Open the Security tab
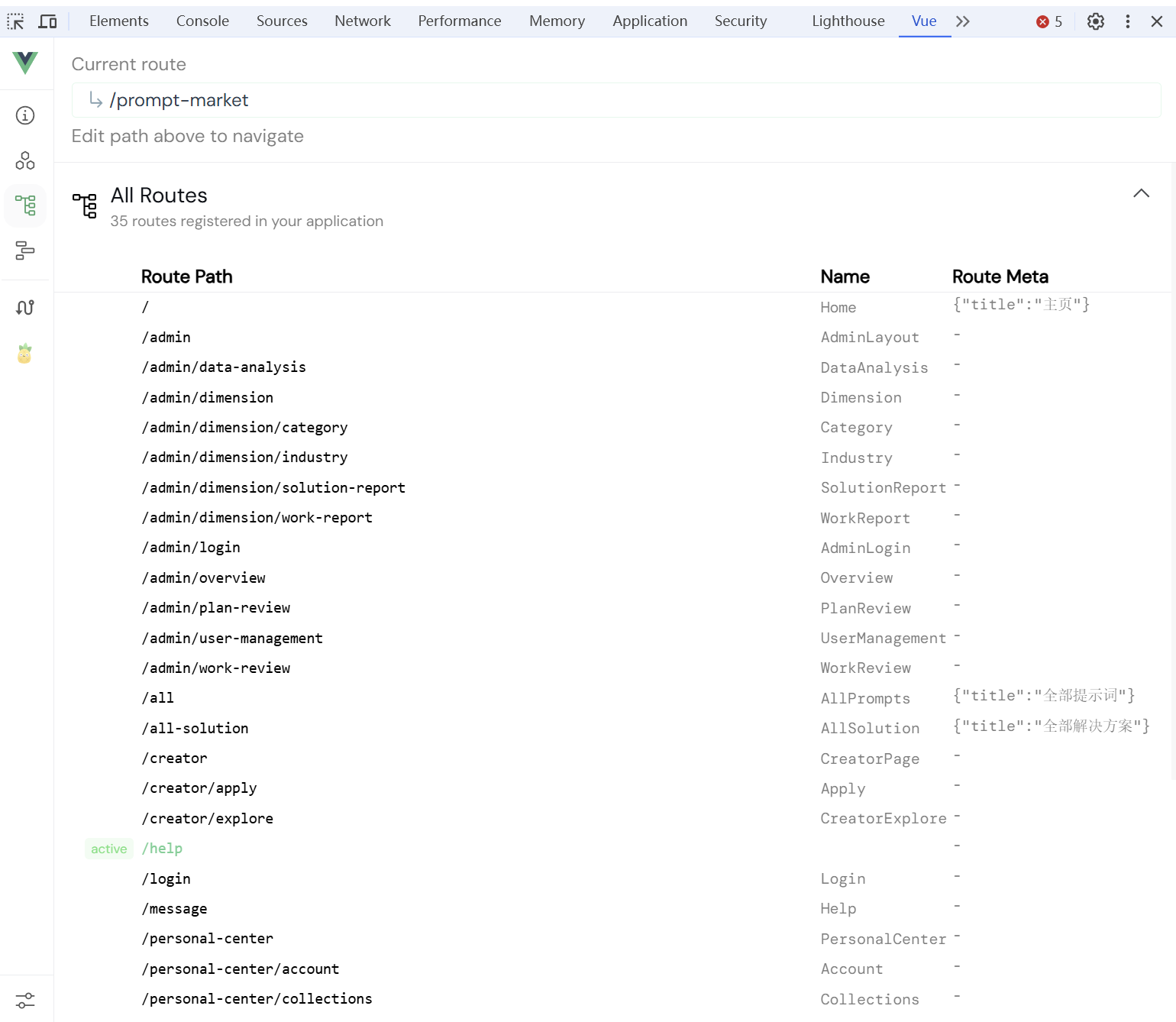Viewport: 1176px width, 1022px height. (x=741, y=21)
